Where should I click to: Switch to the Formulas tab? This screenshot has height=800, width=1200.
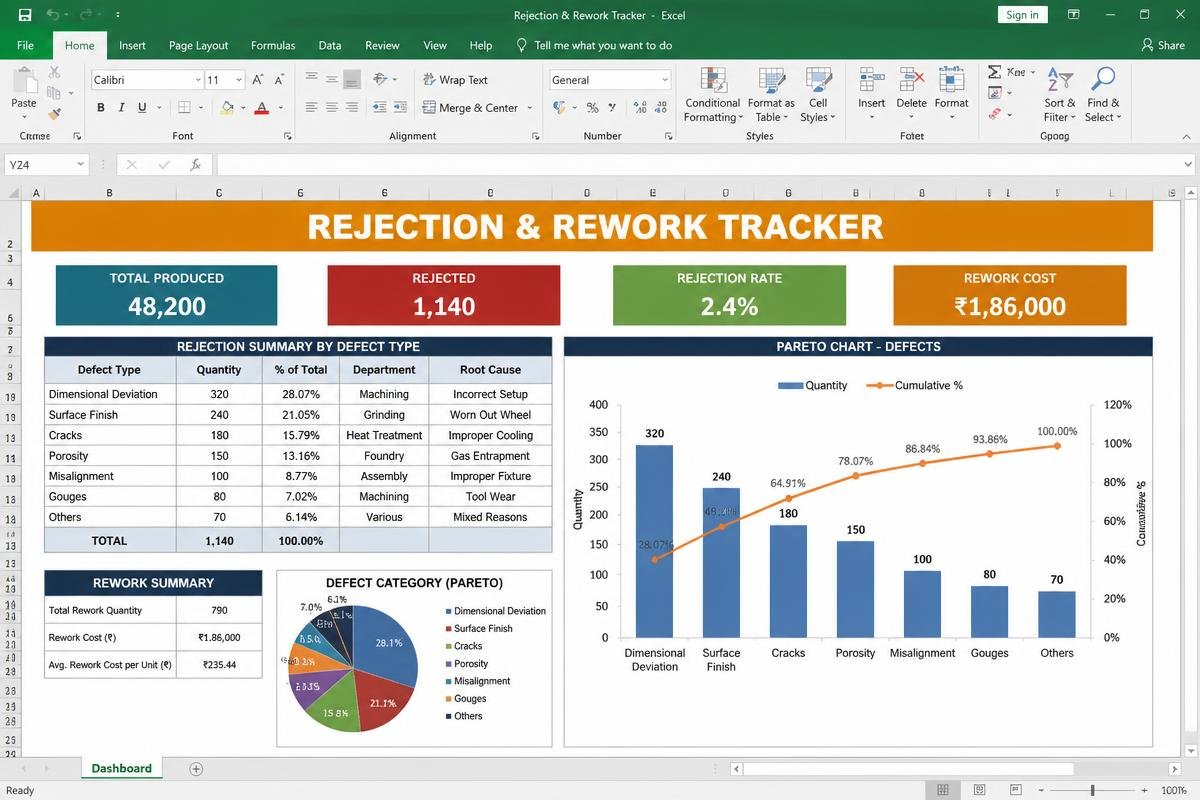tap(273, 45)
